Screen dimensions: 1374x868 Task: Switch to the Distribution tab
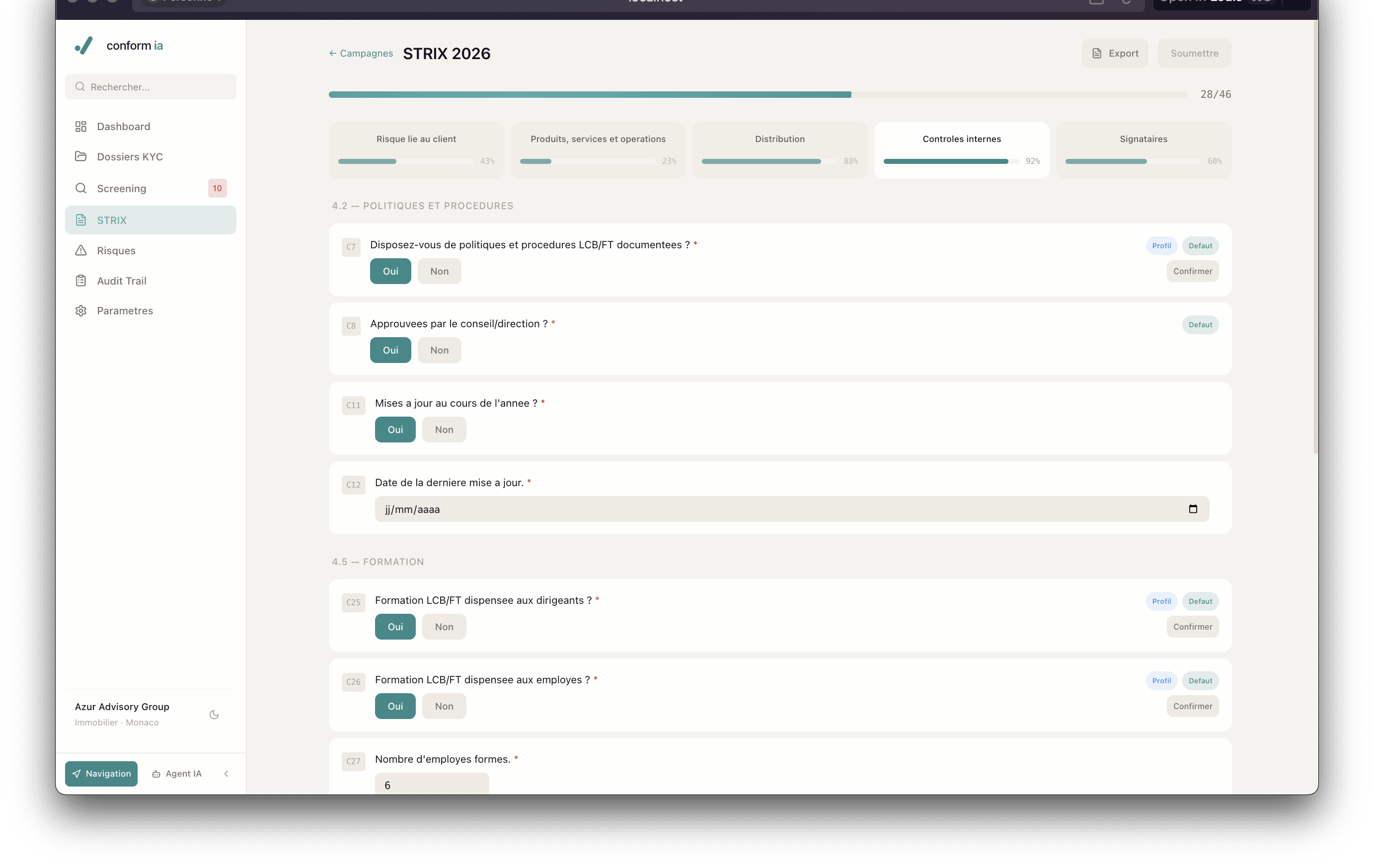[x=779, y=149]
